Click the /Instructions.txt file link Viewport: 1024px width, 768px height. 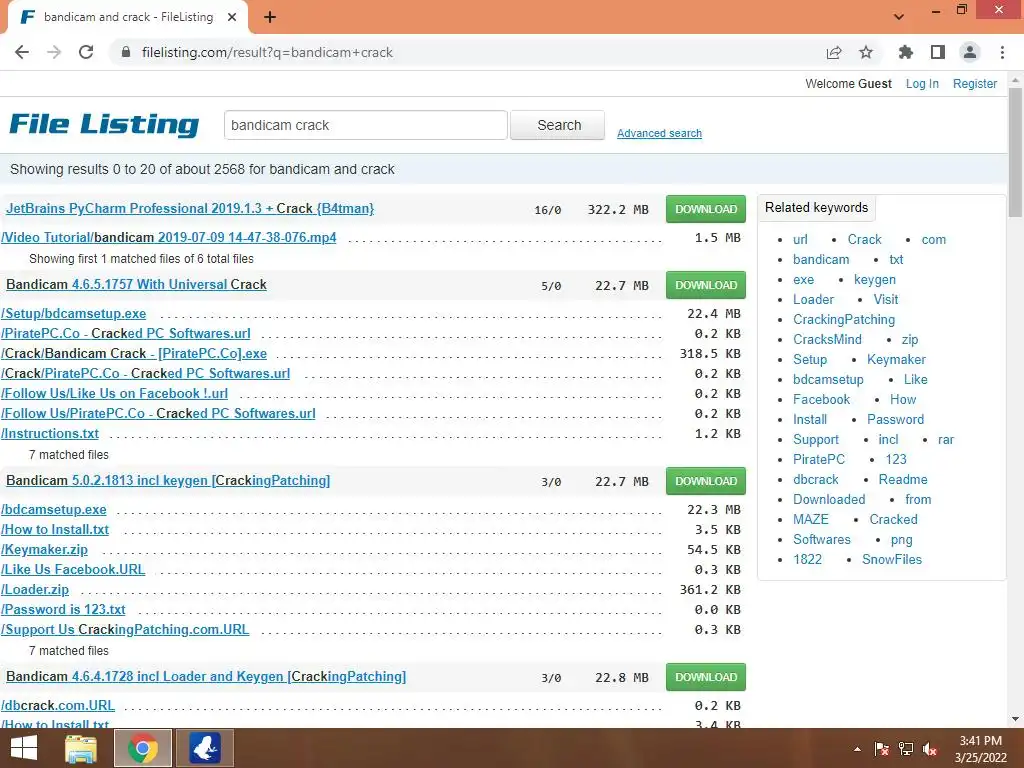coord(50,433)
